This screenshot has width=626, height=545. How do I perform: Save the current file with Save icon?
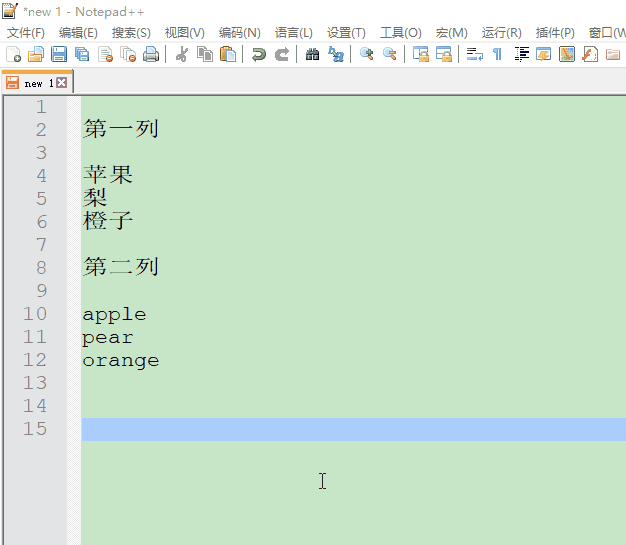(x=59, y=54)
